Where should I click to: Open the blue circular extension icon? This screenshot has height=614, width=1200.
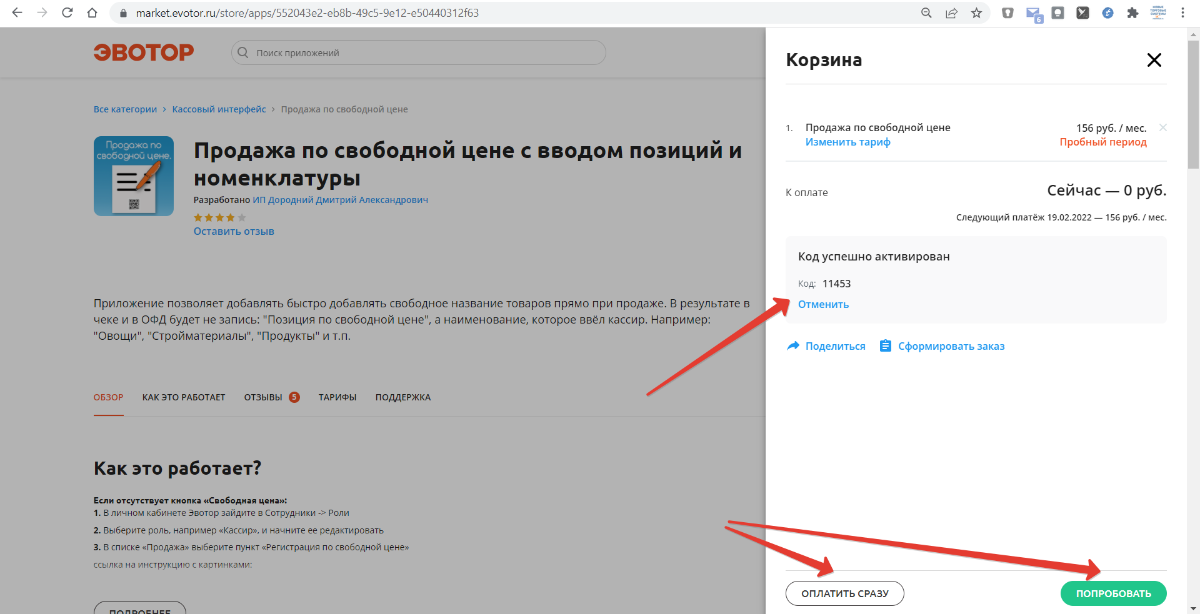coord(1108,14)
